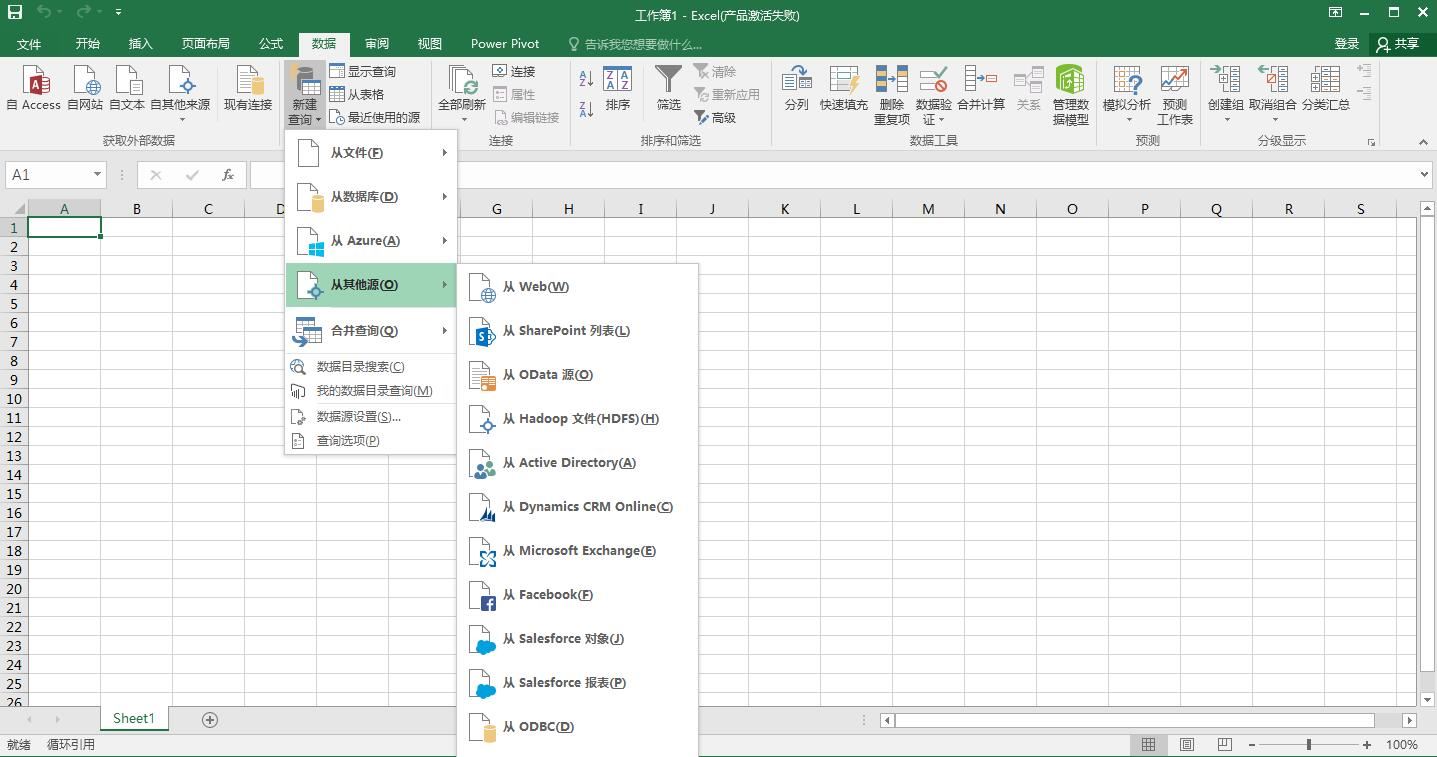Viewport: 1437px width, 757px height.
Task: Select 从 Dynamics CRM Online
Action: click(577, 507)
